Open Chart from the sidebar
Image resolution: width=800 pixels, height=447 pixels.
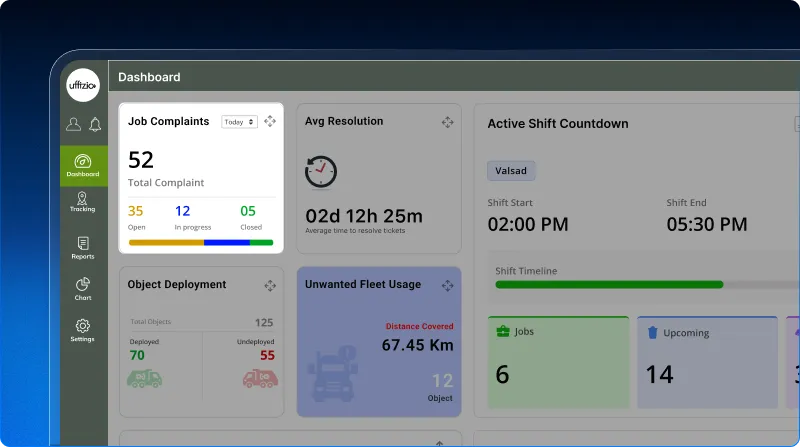point(83,289)
